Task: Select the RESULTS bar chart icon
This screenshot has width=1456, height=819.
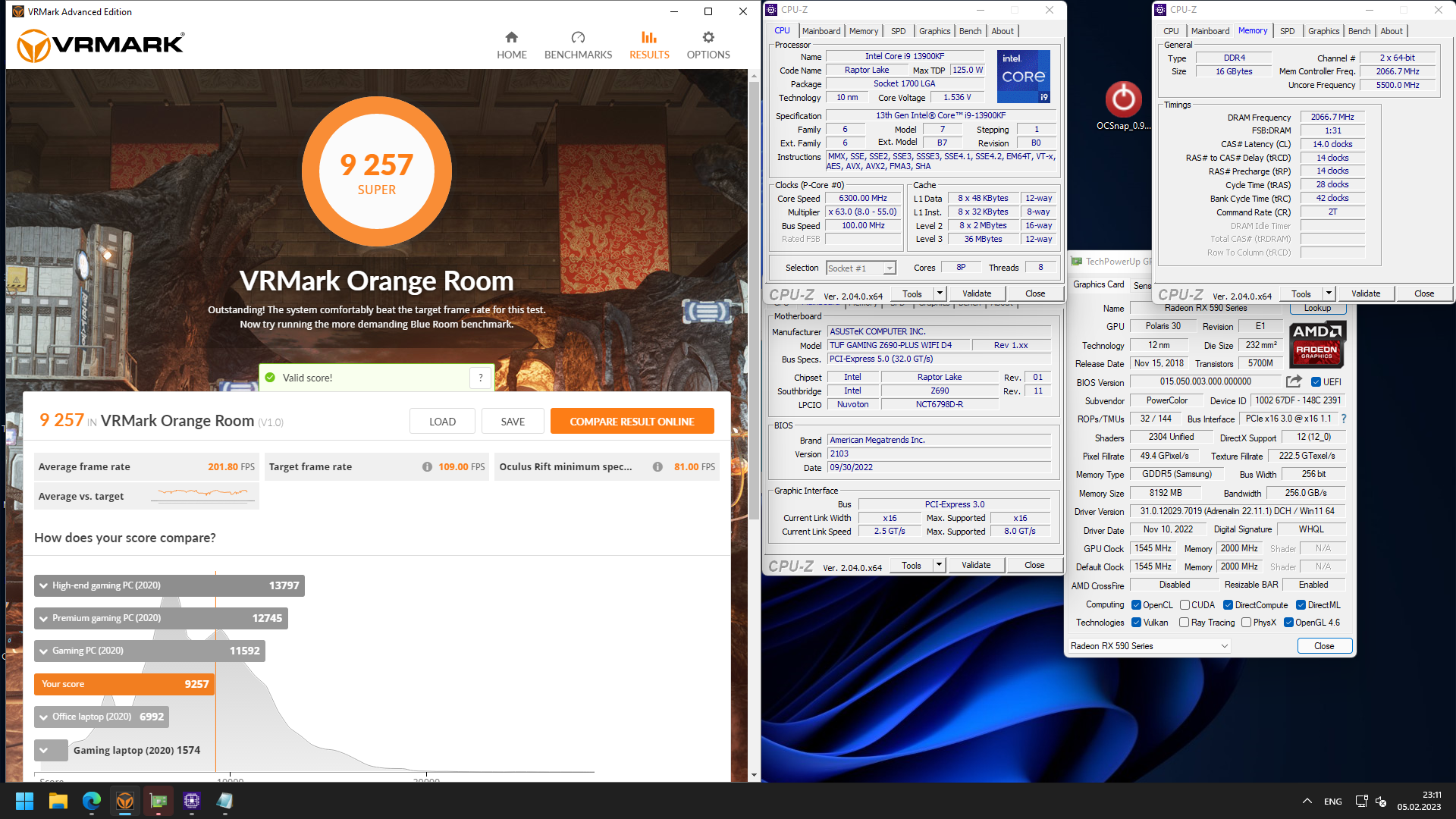Action: 649,37
